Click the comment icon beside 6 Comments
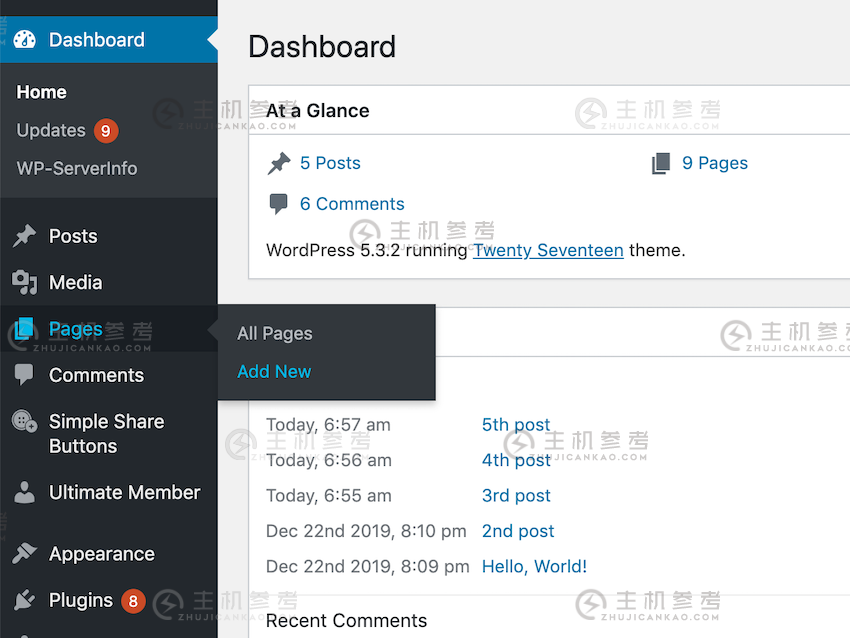The width and height of the screenshot is (850, 638). pos(279,204)
